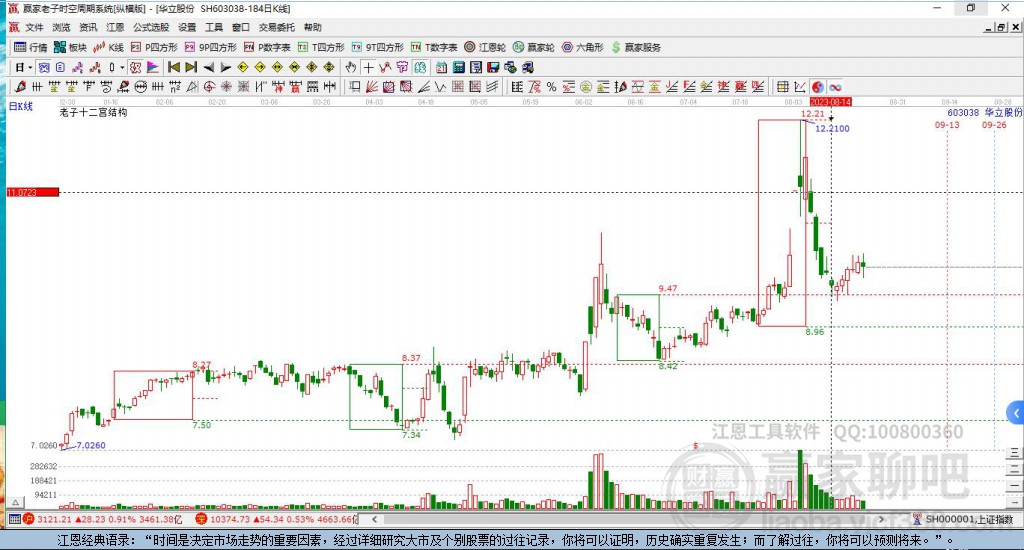Click the 3121.21 Shanghai index status entry
1024x550 pixels.
tap(103, 519)
